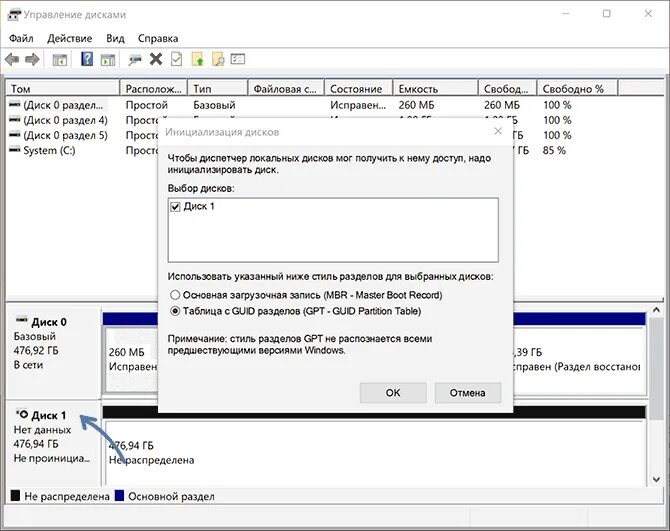Click the Состояние column header
Image resolution: width=670 pixels, height=531 pixels.
point(359,89)
